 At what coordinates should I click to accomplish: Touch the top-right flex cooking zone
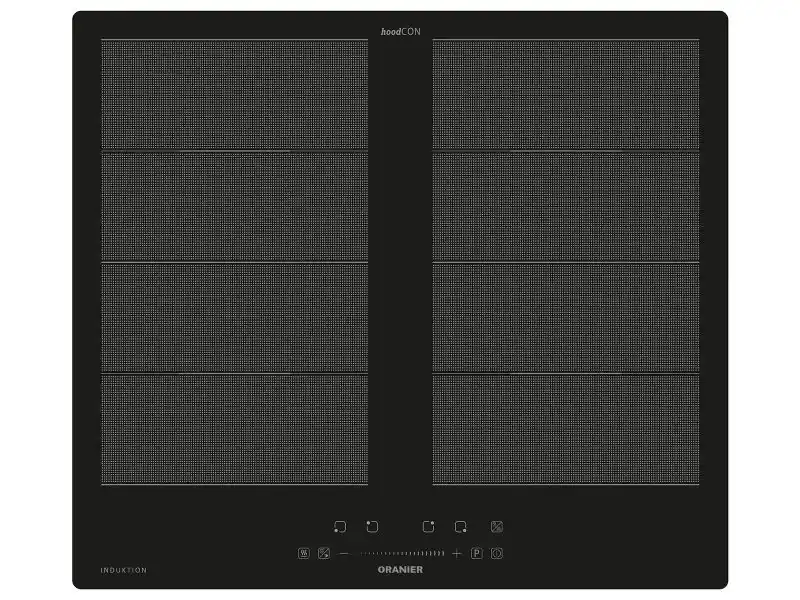[566, 94]
